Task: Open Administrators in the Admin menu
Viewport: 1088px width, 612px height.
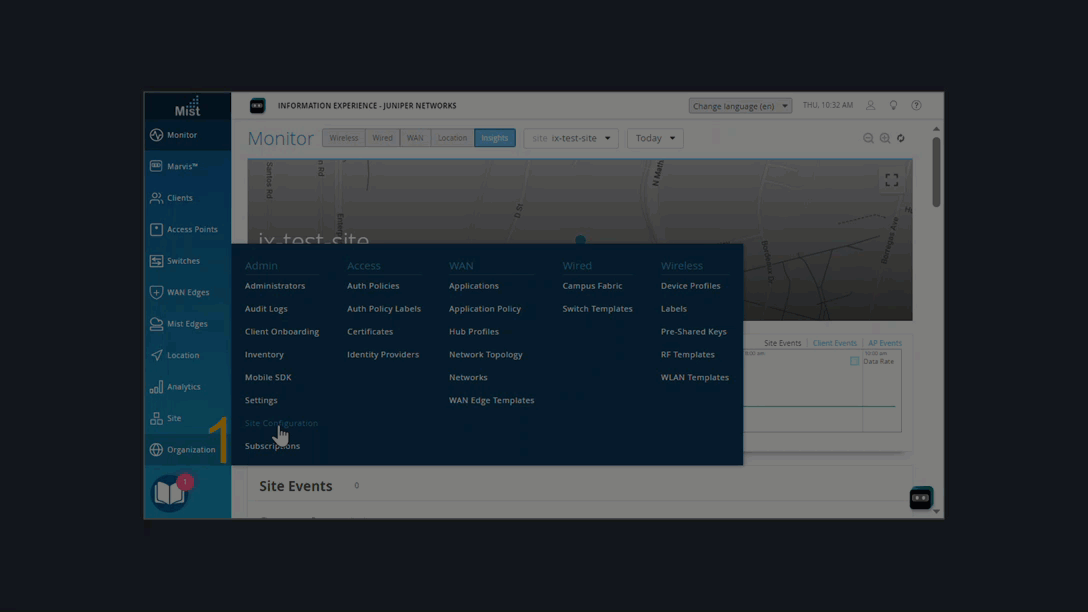Action: pos(275,286)
